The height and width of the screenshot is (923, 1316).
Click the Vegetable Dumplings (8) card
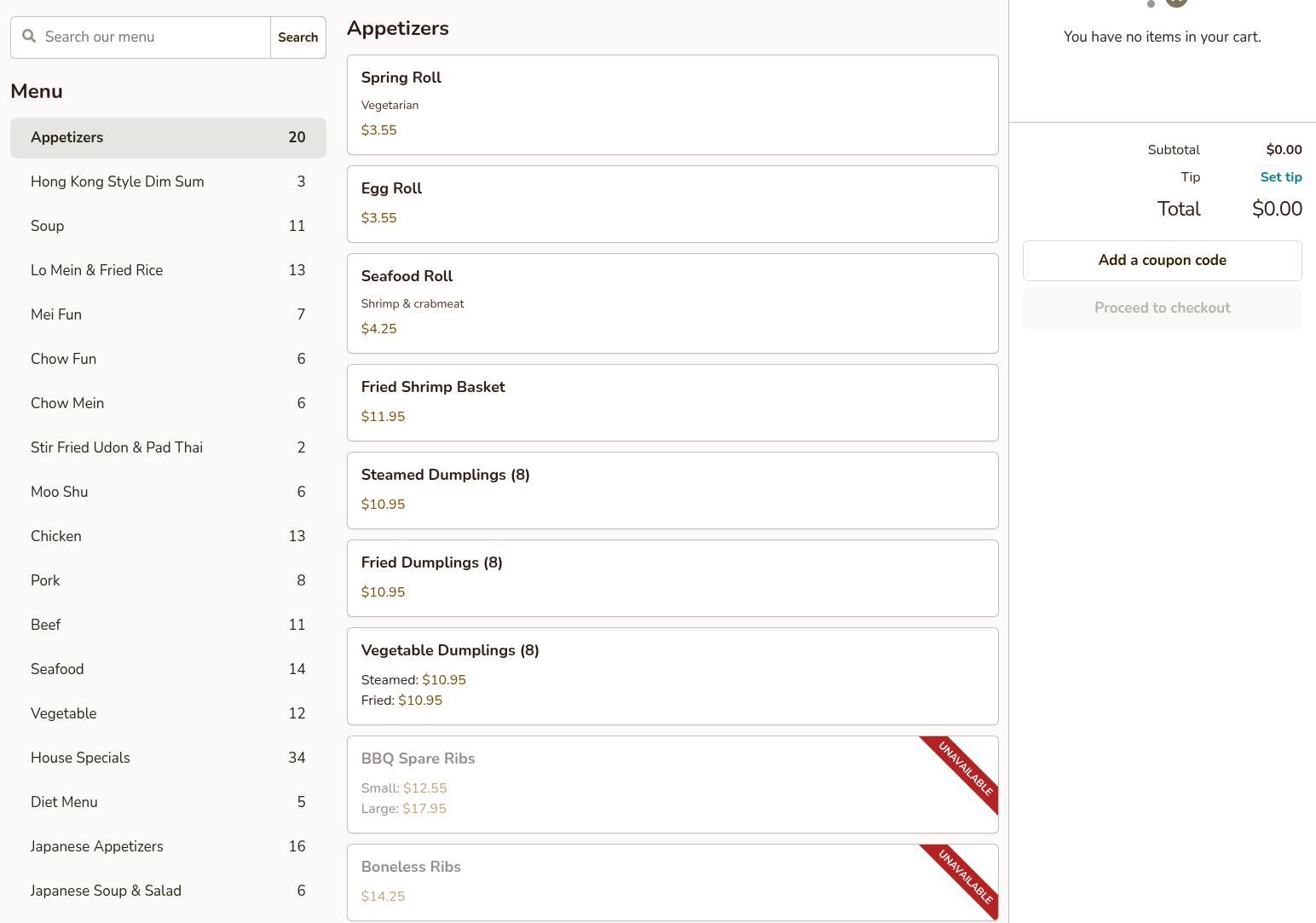coord(672,677)
